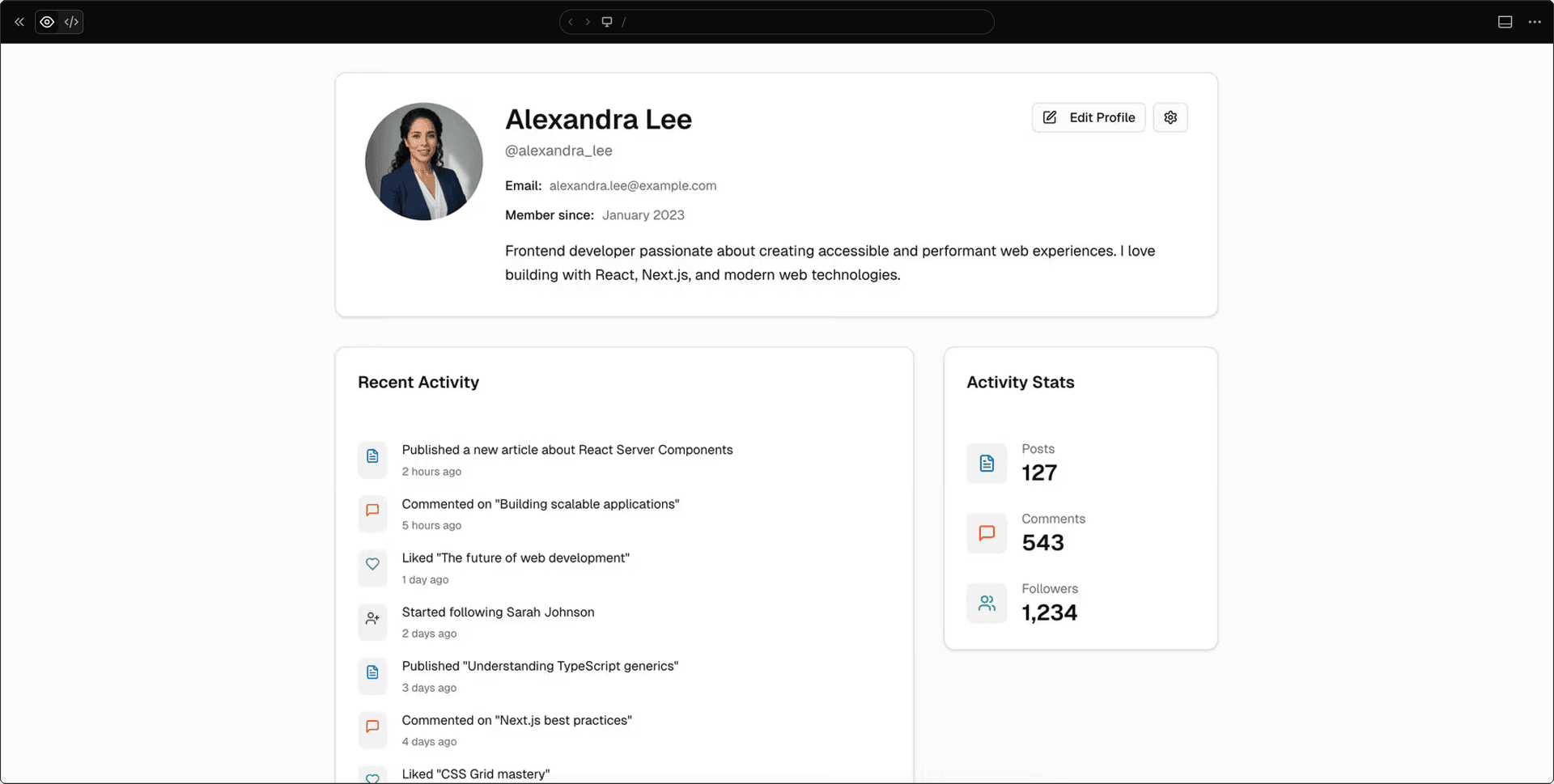Switch to code view toggle
Image resolution: width=1554 pixels, height=784 pixels.
pyautogui.click(x=71, y=22)
